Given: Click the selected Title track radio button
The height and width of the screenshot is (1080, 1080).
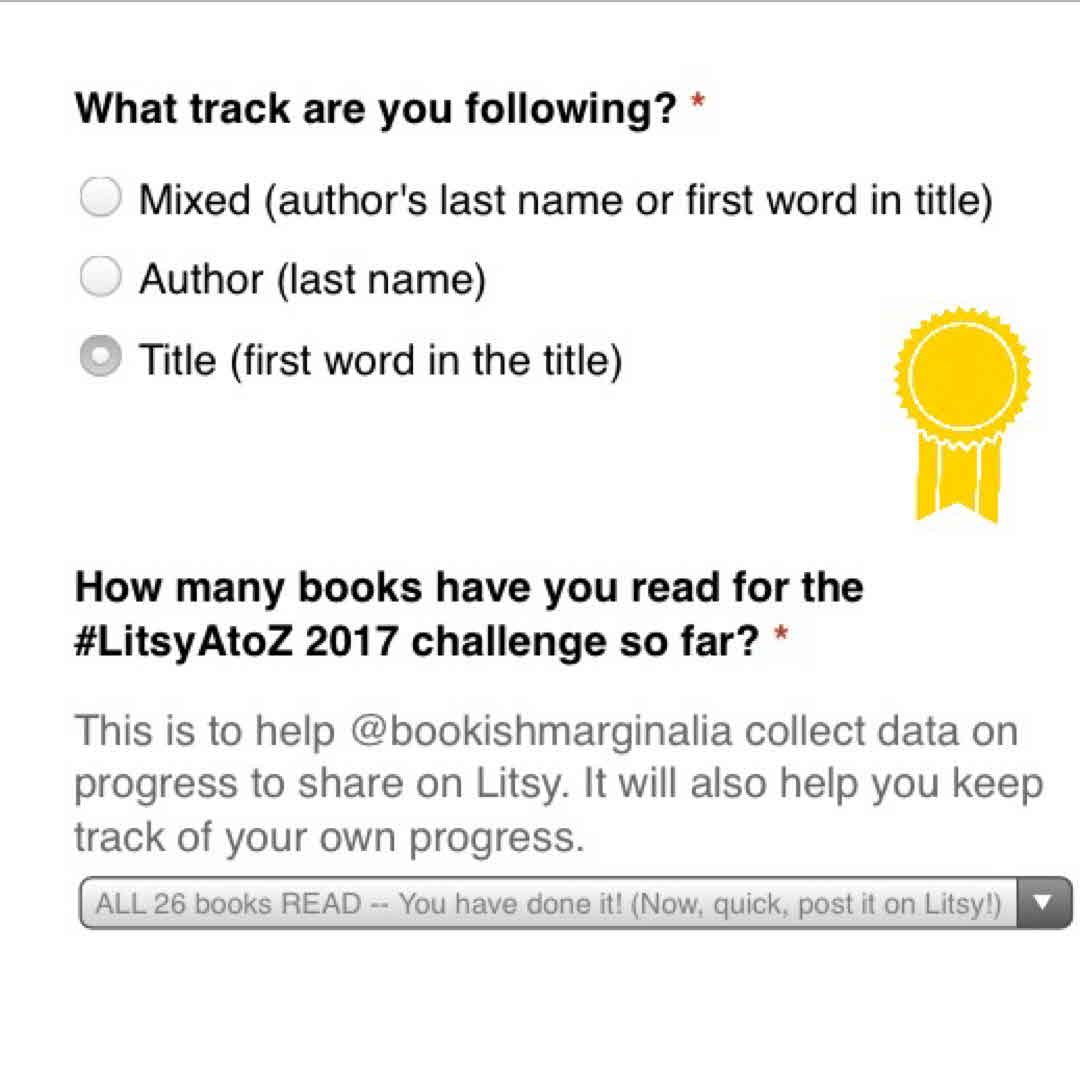Looking at the screenshot, I should pos(100,358).
